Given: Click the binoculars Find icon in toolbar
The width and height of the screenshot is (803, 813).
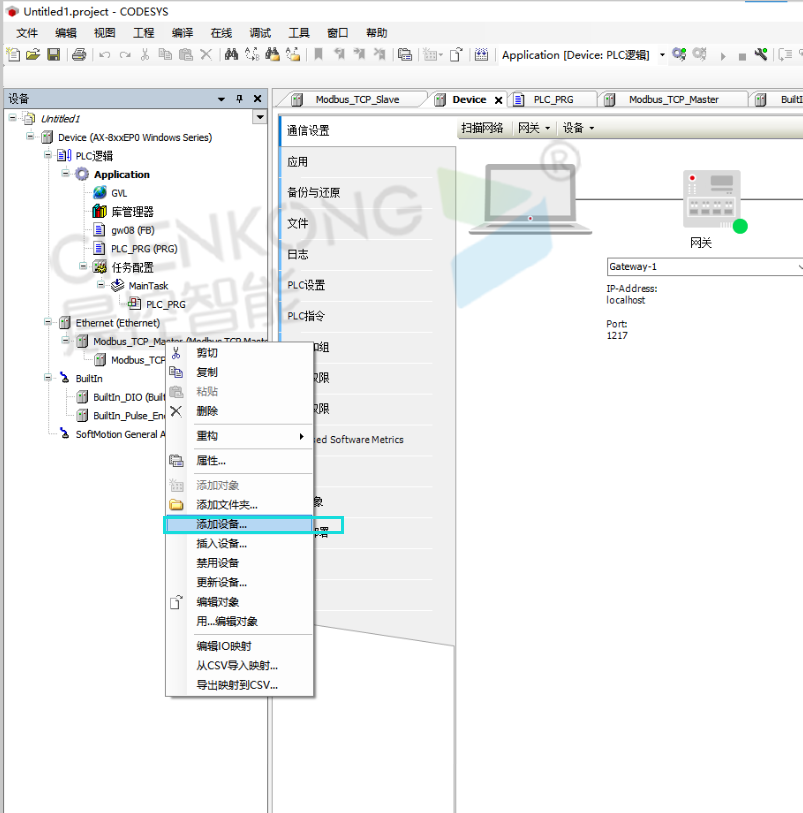Looking at the screenshot, I should 231,55.
